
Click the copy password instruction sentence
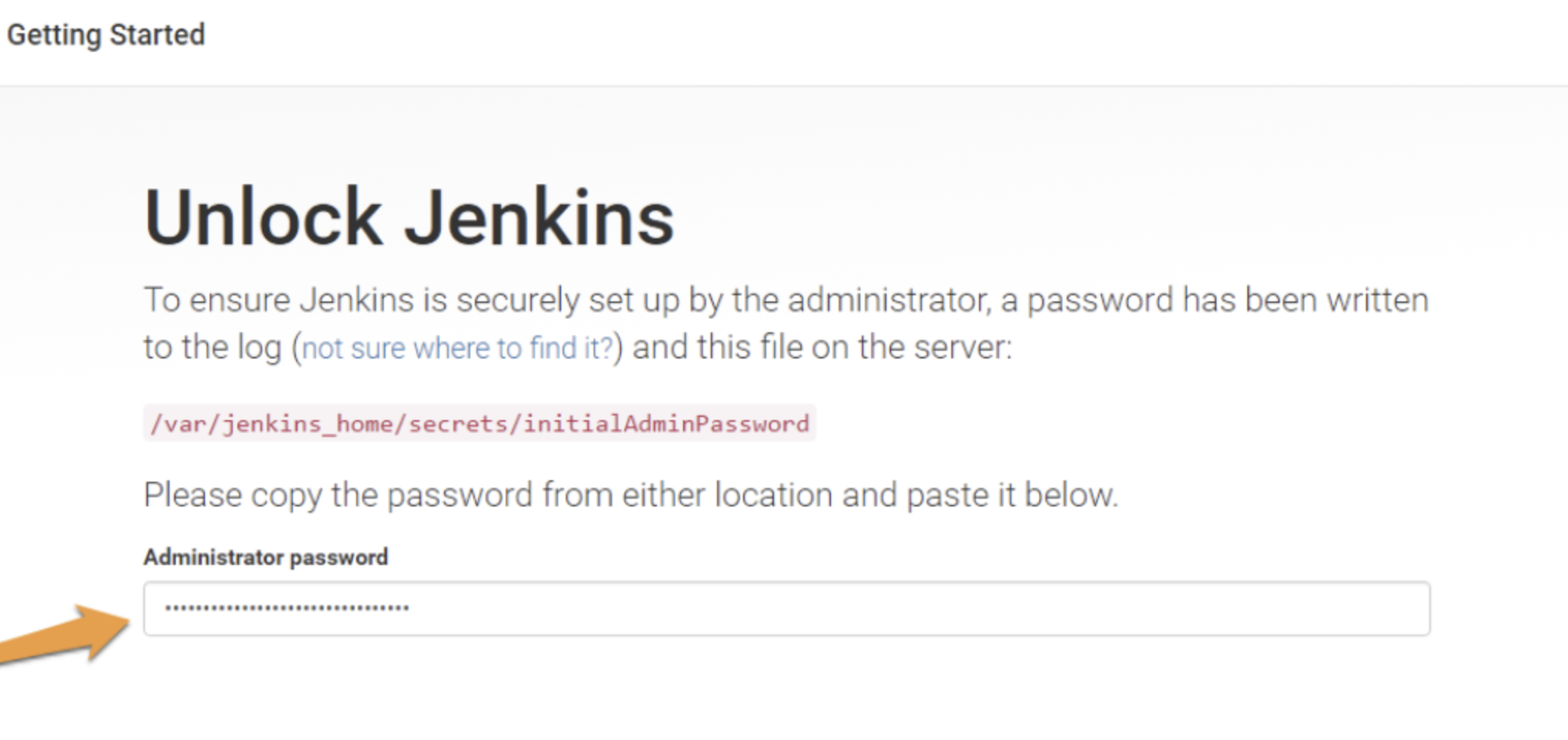click(x=632, y=494)
